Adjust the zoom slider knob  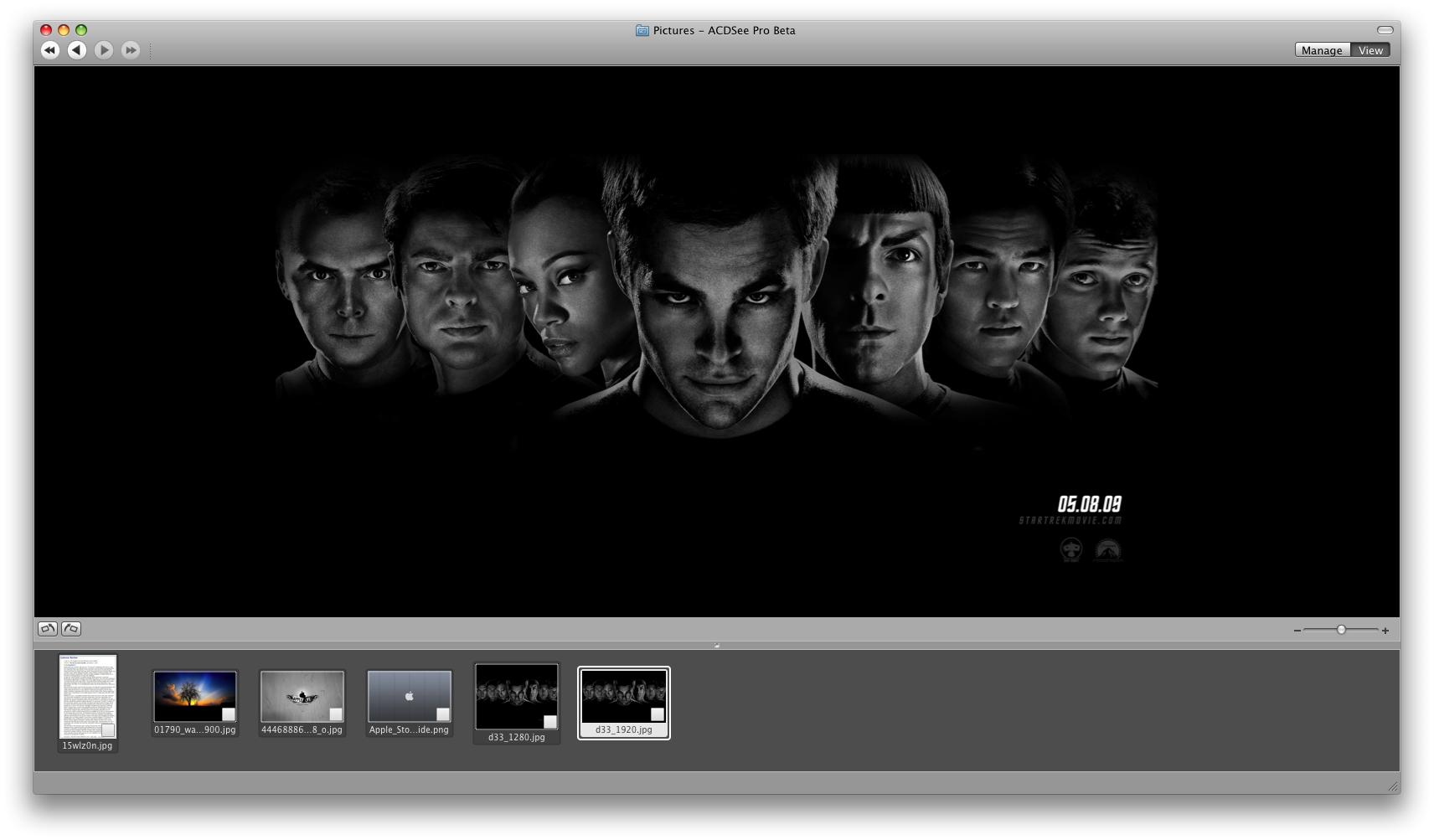(x=1341, y=630)
